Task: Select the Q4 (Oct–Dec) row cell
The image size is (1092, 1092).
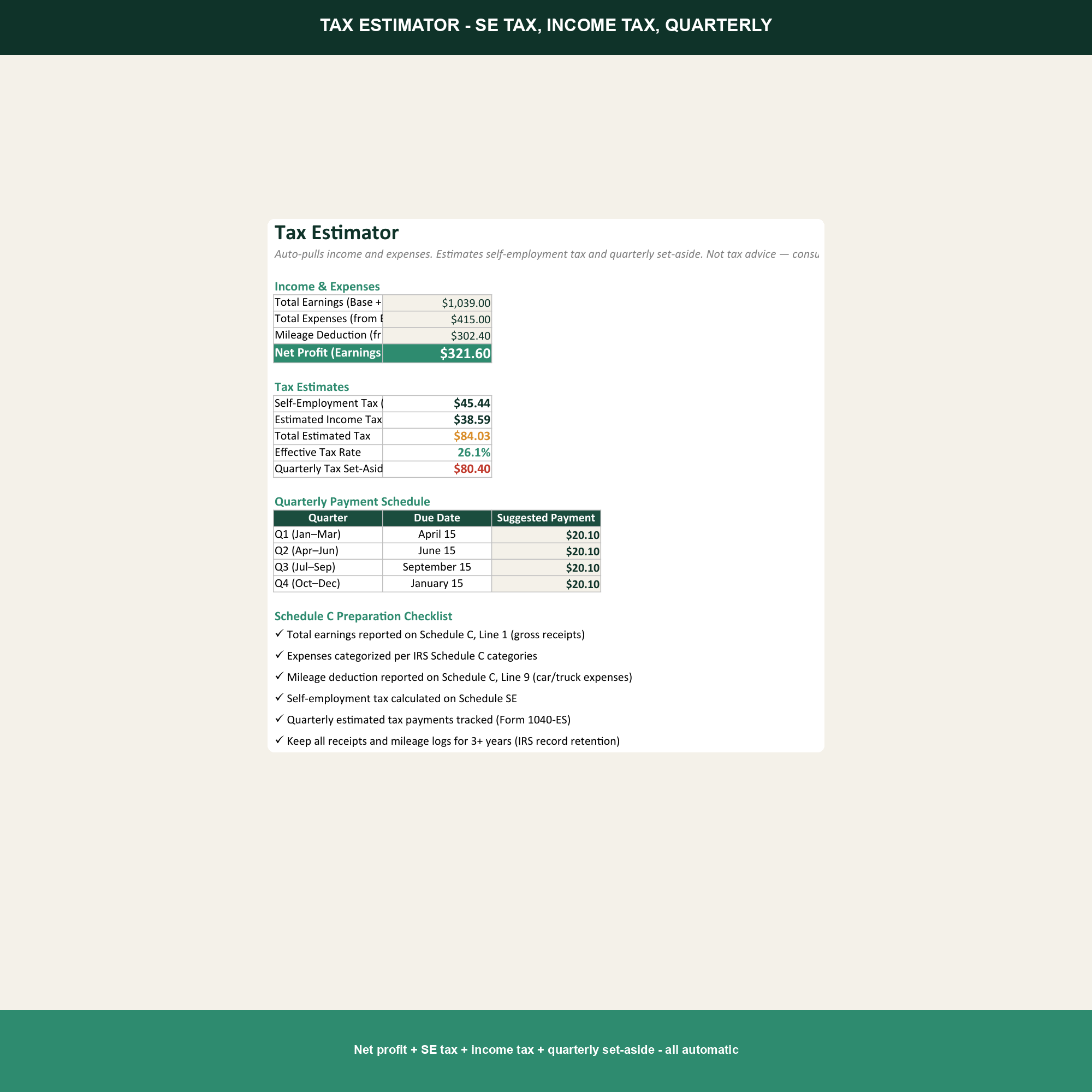Action: point(328,583)
